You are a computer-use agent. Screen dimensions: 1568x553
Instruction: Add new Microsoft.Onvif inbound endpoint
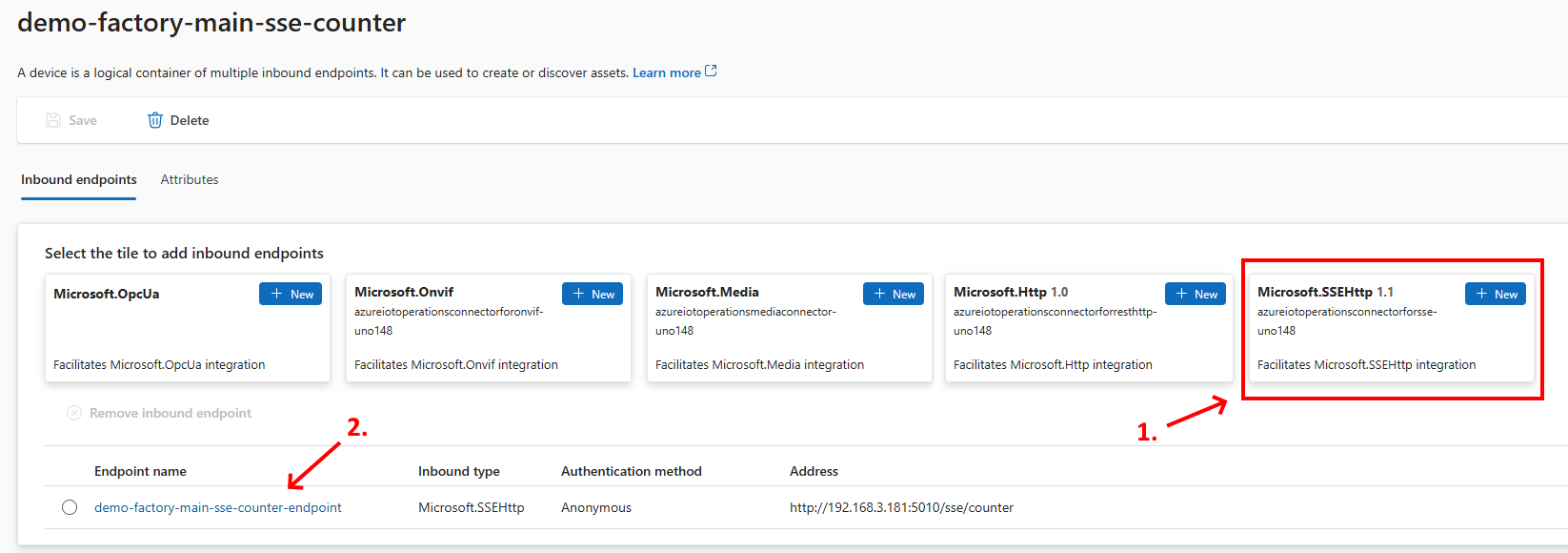tap(592, 294)
